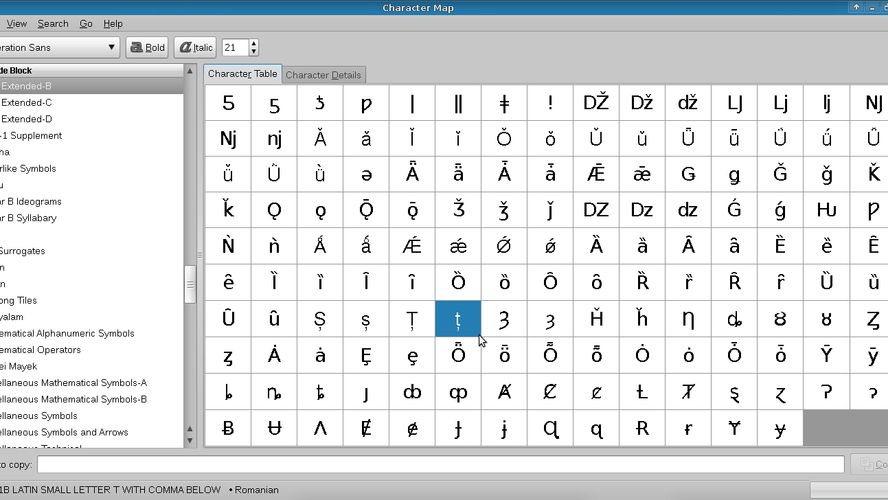
Task: Open the Go menu
Action: tap(86, 24)
